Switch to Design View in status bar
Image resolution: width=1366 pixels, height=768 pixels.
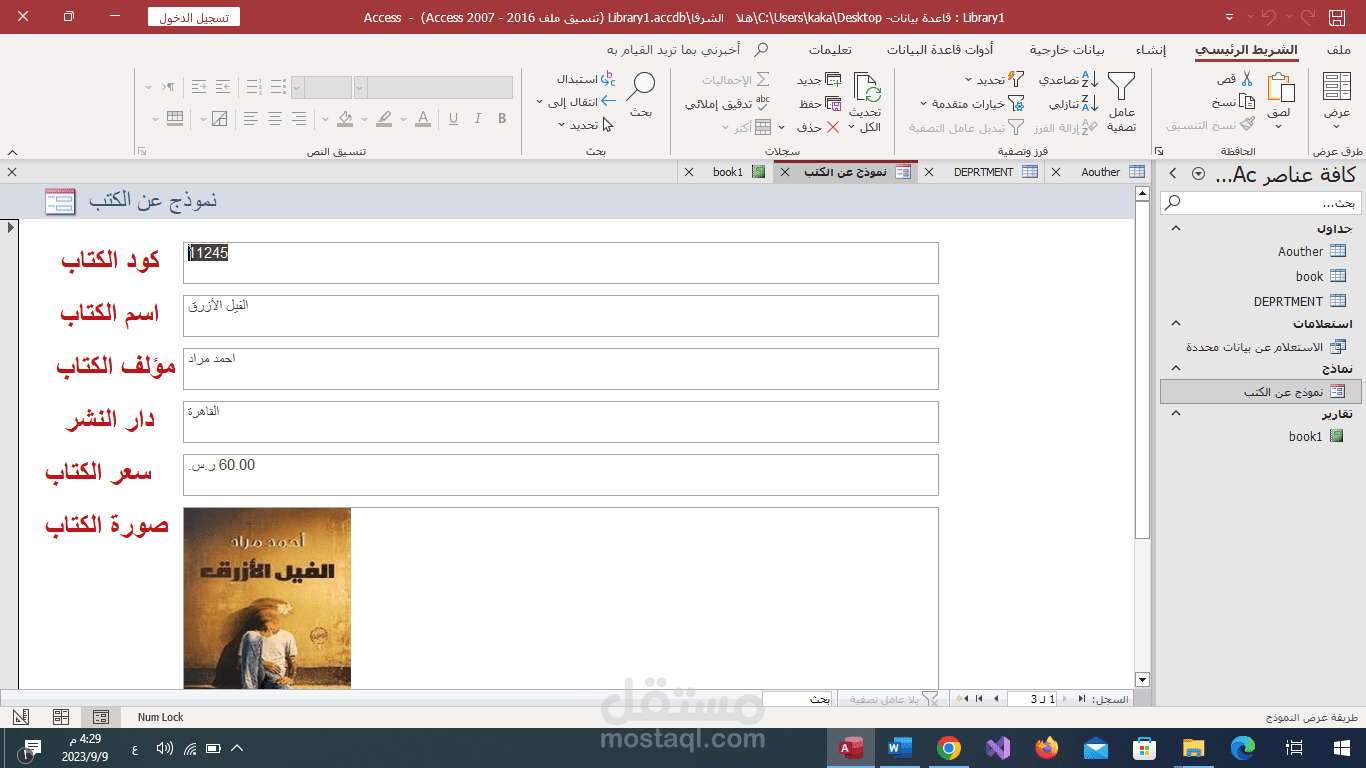tap(21, 717)
